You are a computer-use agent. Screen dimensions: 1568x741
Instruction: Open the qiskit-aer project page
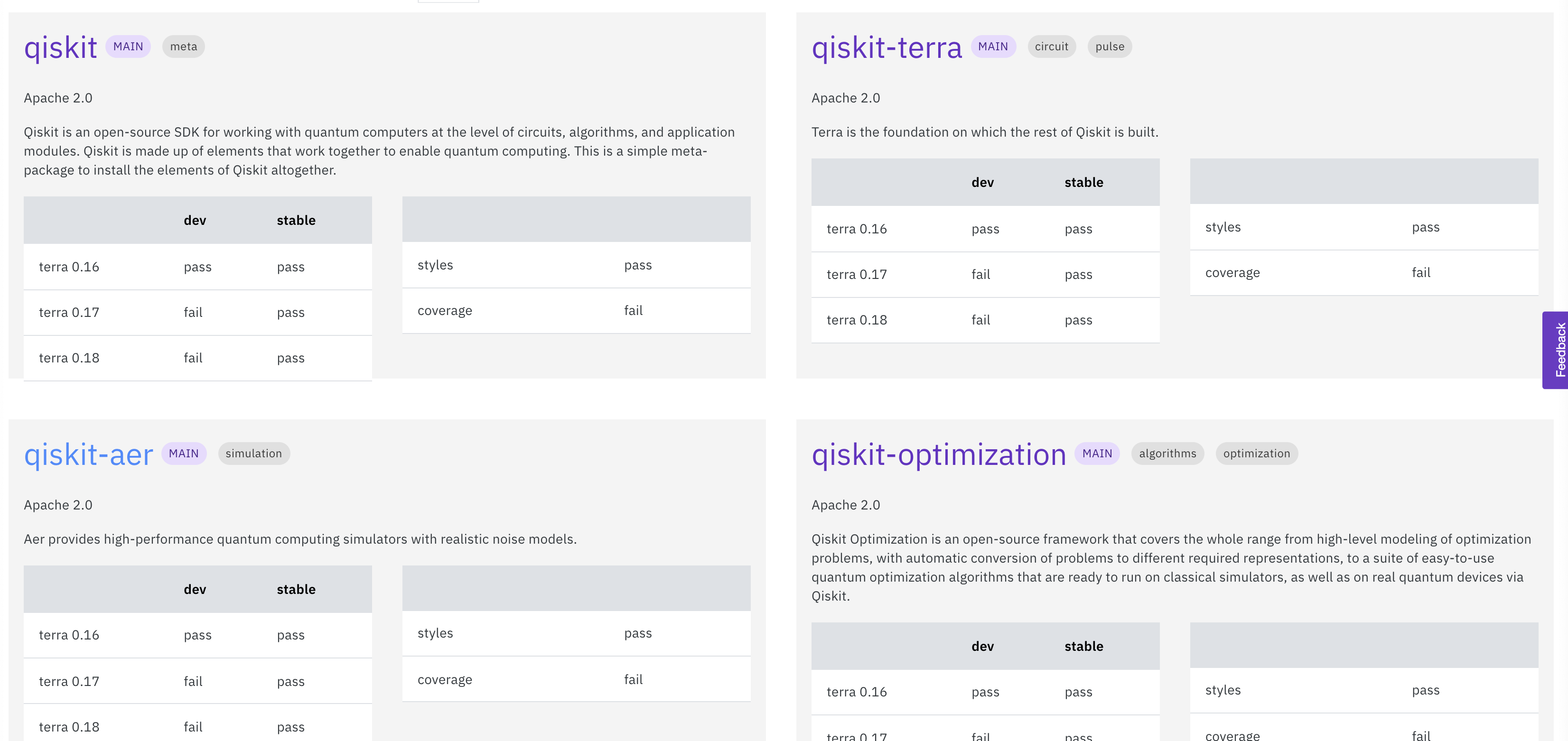coord(88,453)
